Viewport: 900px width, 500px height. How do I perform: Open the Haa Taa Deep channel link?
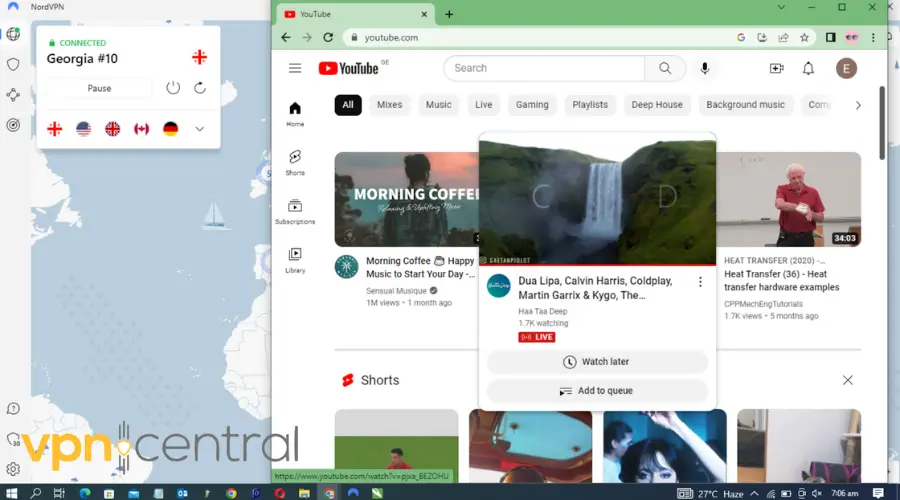542,311
